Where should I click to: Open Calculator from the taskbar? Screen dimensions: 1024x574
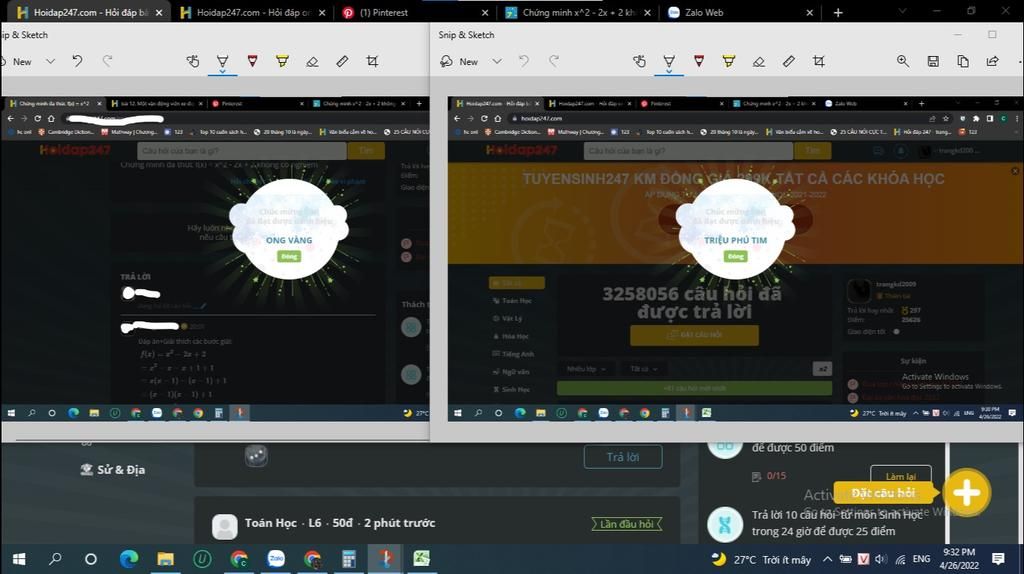click(349, 559)
